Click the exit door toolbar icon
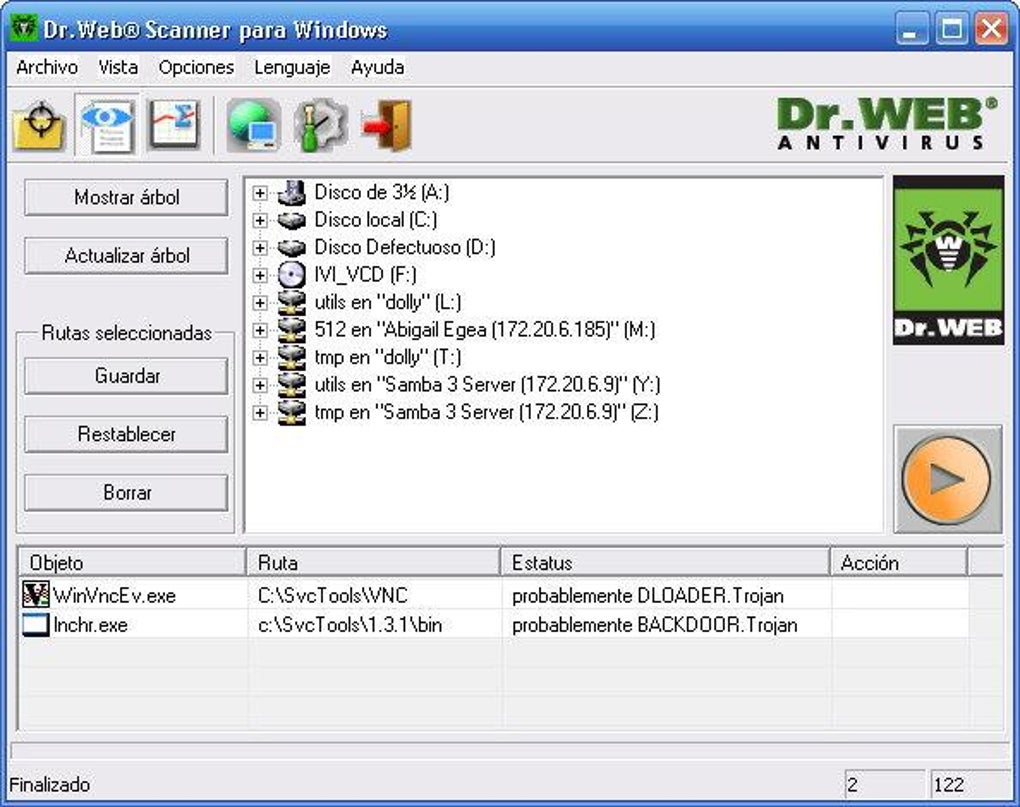The image size is (1020, 807). coord(387,124)
